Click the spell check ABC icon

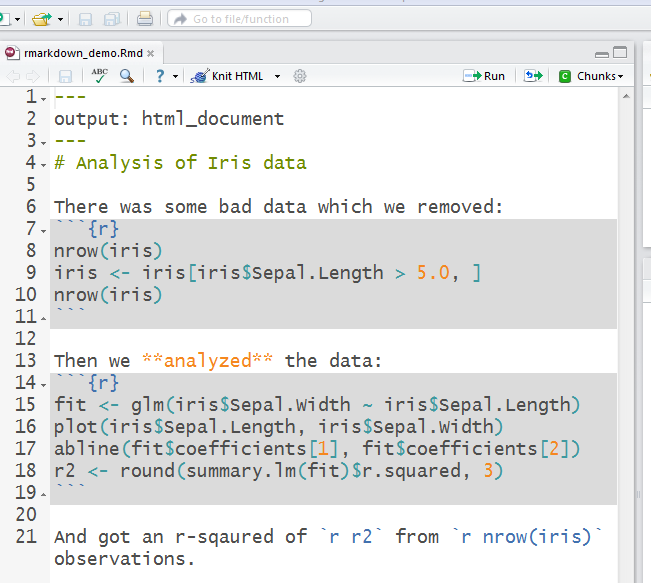(100, 75)
